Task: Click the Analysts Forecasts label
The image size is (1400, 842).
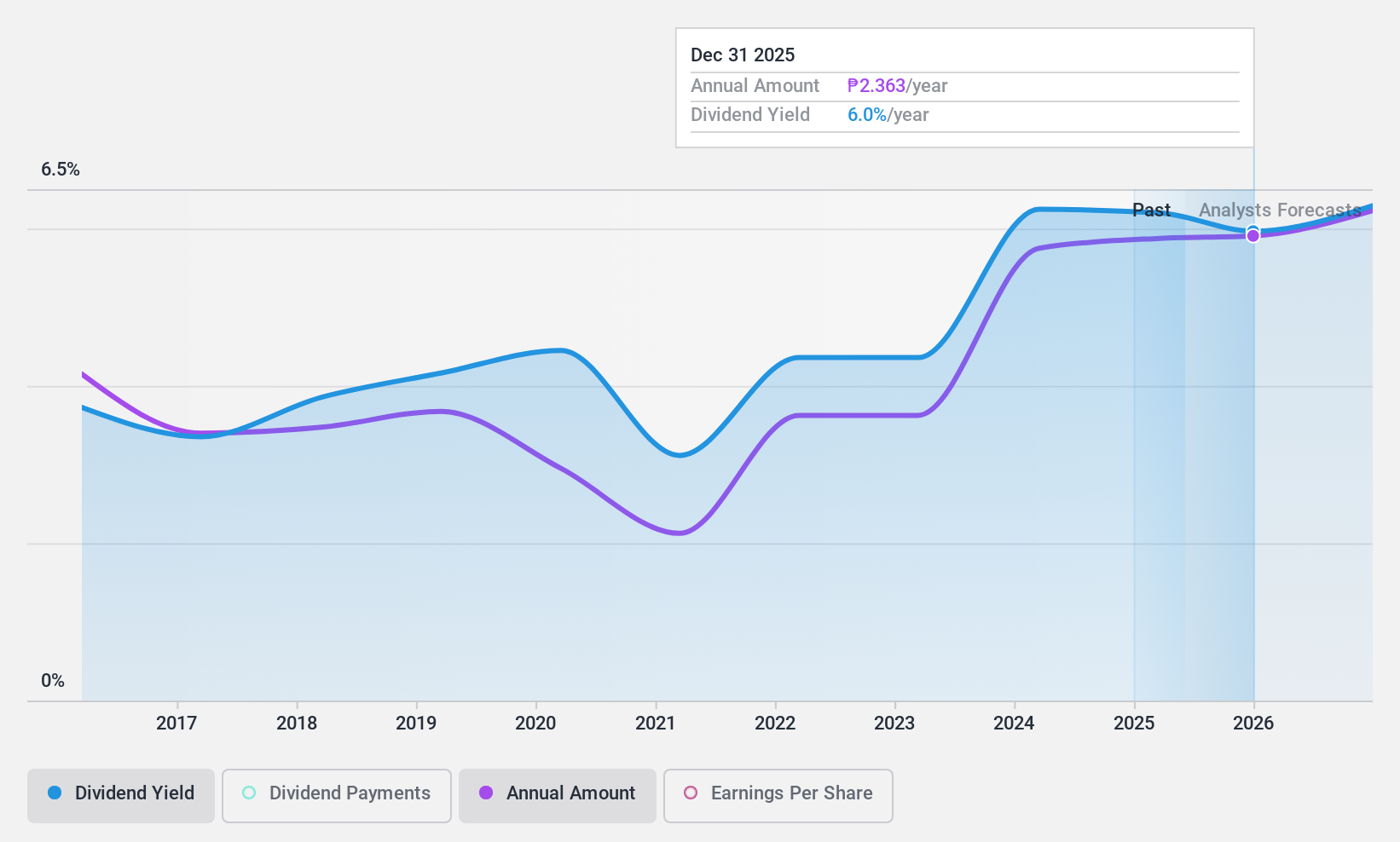Action: click(x=1280, y=210)
